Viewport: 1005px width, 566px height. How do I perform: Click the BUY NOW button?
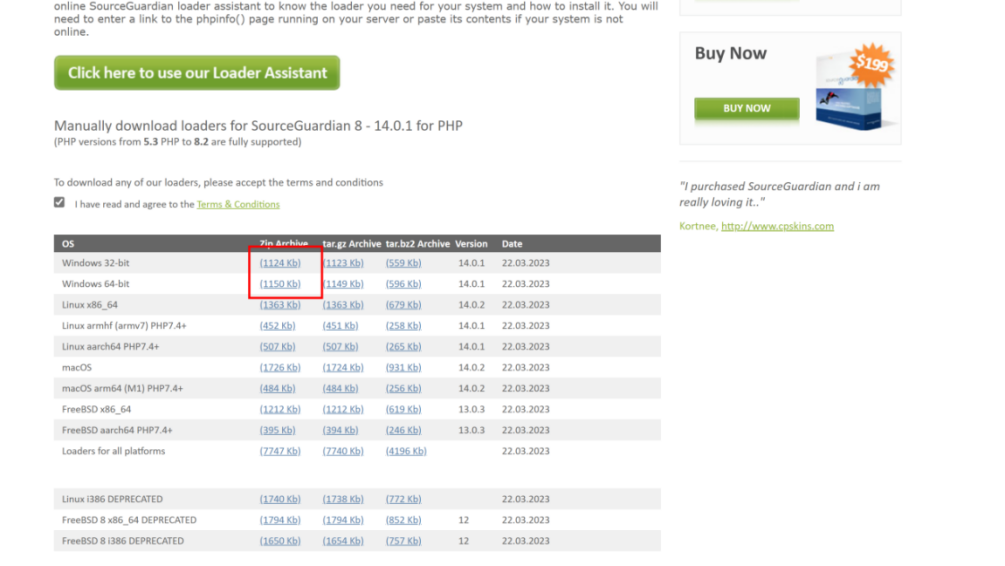(x=747, y=108)
